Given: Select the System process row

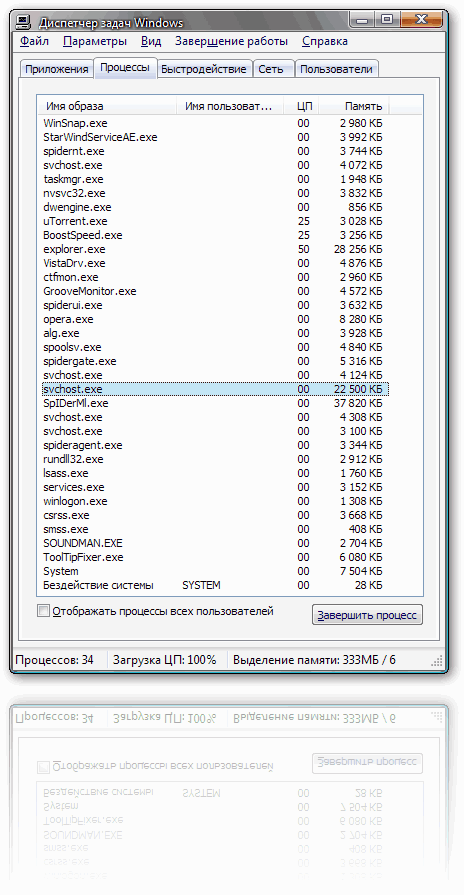Looking at the screenshot, I should pyautogui.click(x=216, y=571).
